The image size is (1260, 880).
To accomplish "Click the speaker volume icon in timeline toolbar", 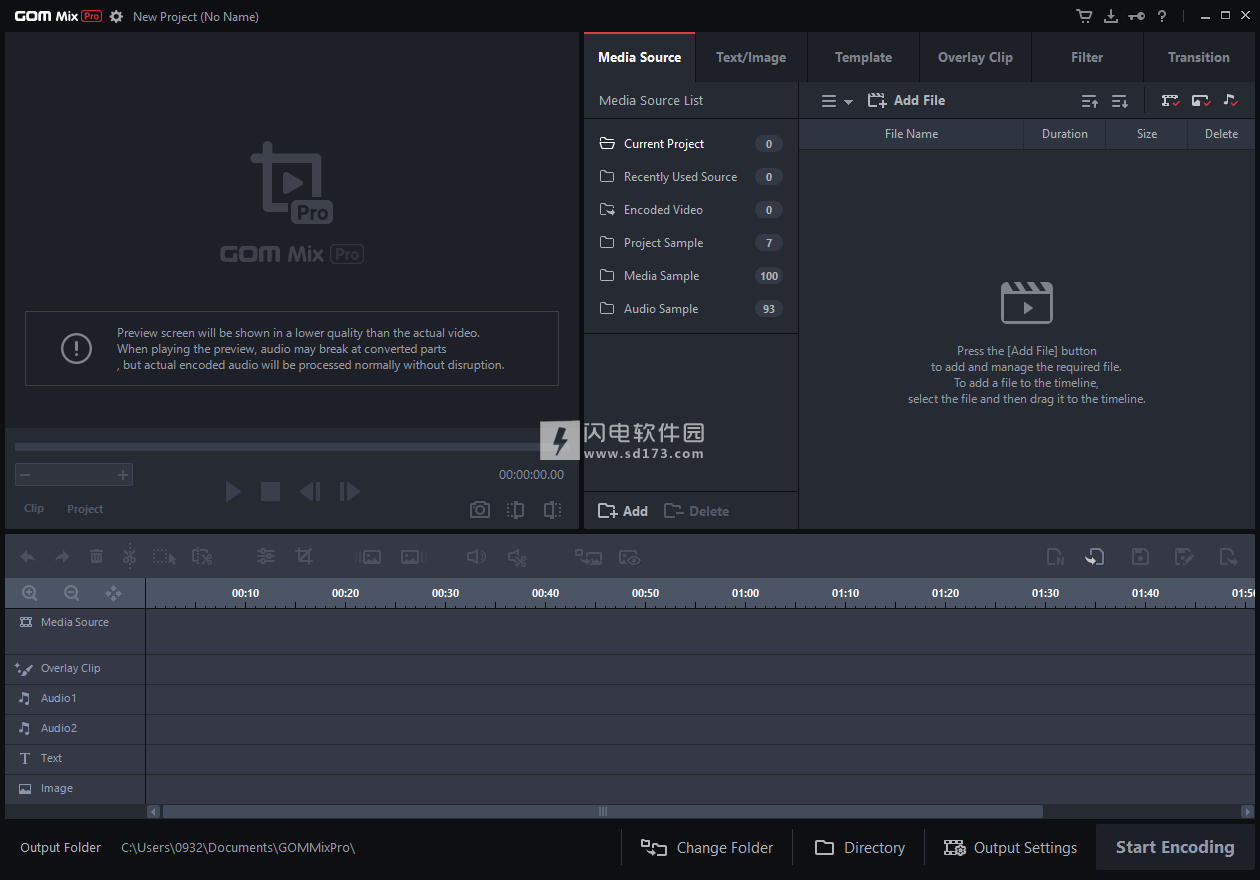I will (x=477, y=557).
